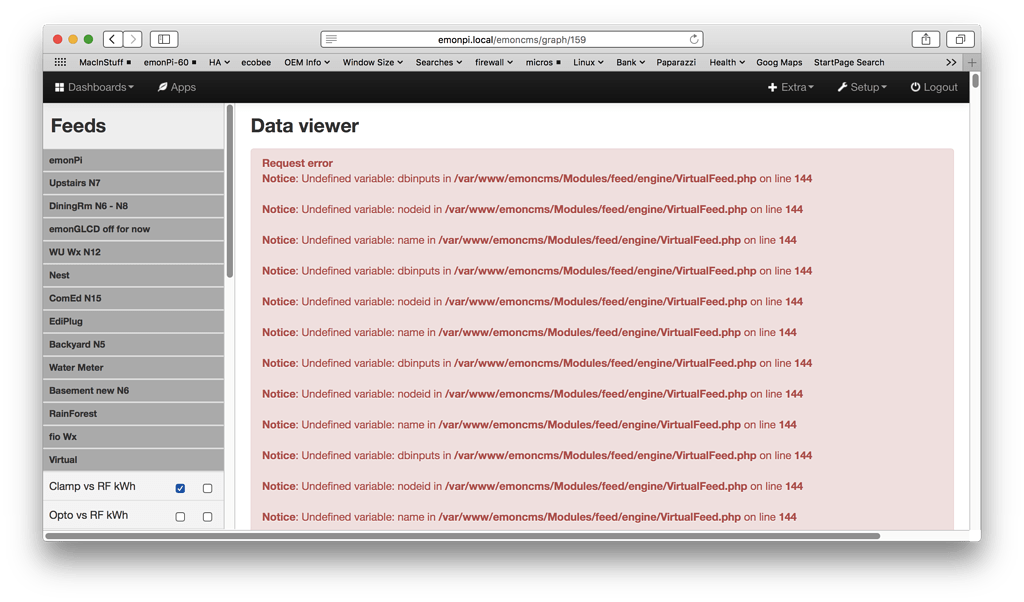The width and height of the screenshot is (1024, 602).
Task: Expand the Upstairs N7 feed group
Action: tap(133, 183)
